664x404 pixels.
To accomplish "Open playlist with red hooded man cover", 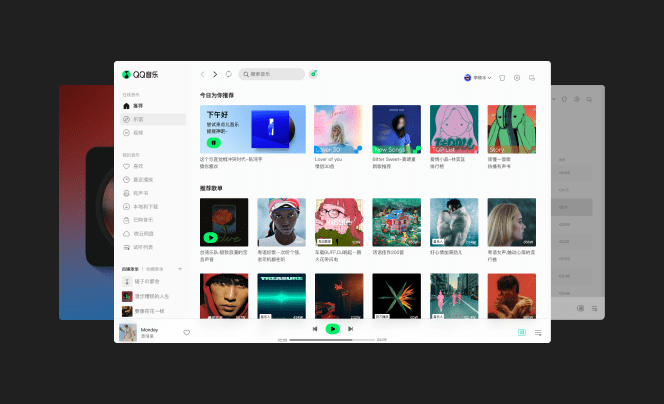I will coord(224,296).
